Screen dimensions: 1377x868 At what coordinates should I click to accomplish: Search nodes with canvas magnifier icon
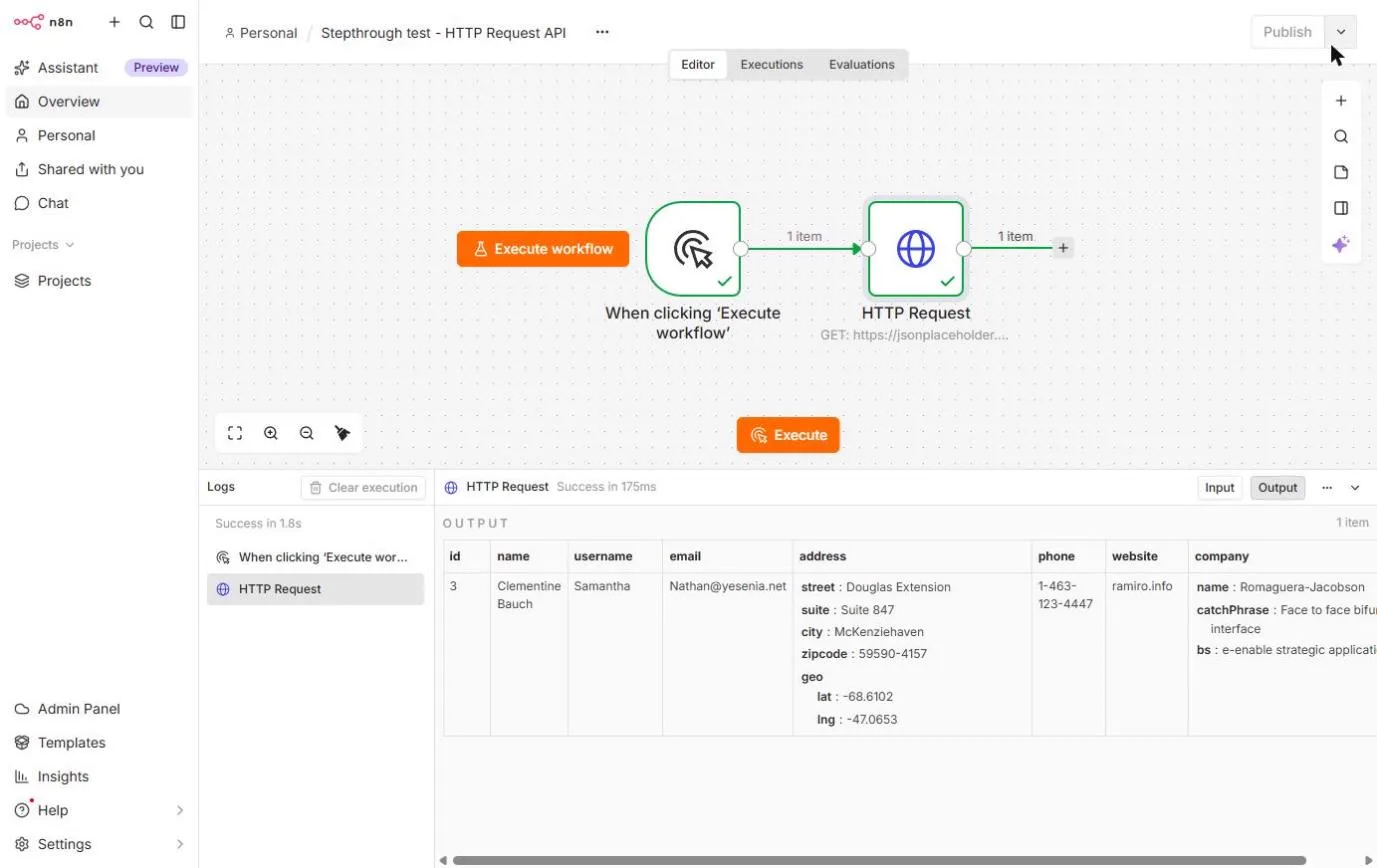coord(1341,137)
